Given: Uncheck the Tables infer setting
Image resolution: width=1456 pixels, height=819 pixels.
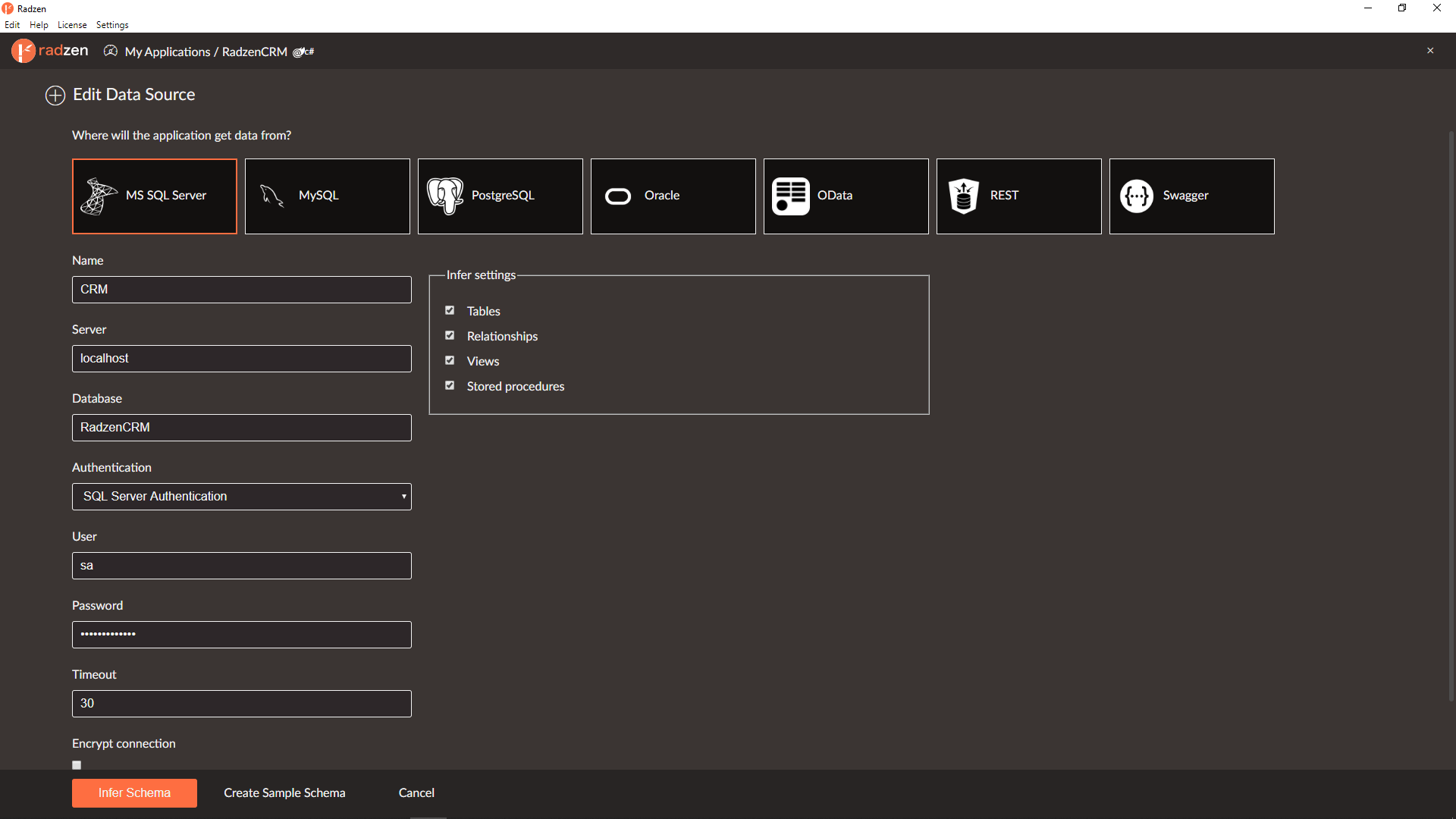Looking at the screenshot, I should 450,310.
